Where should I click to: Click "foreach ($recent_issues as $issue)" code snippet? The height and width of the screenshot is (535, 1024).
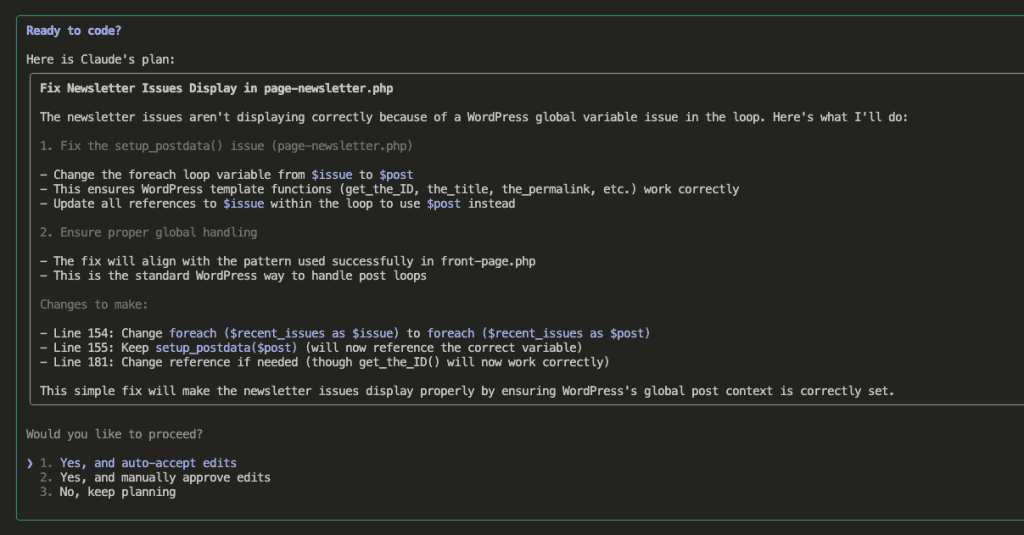(x=284, y=333)
